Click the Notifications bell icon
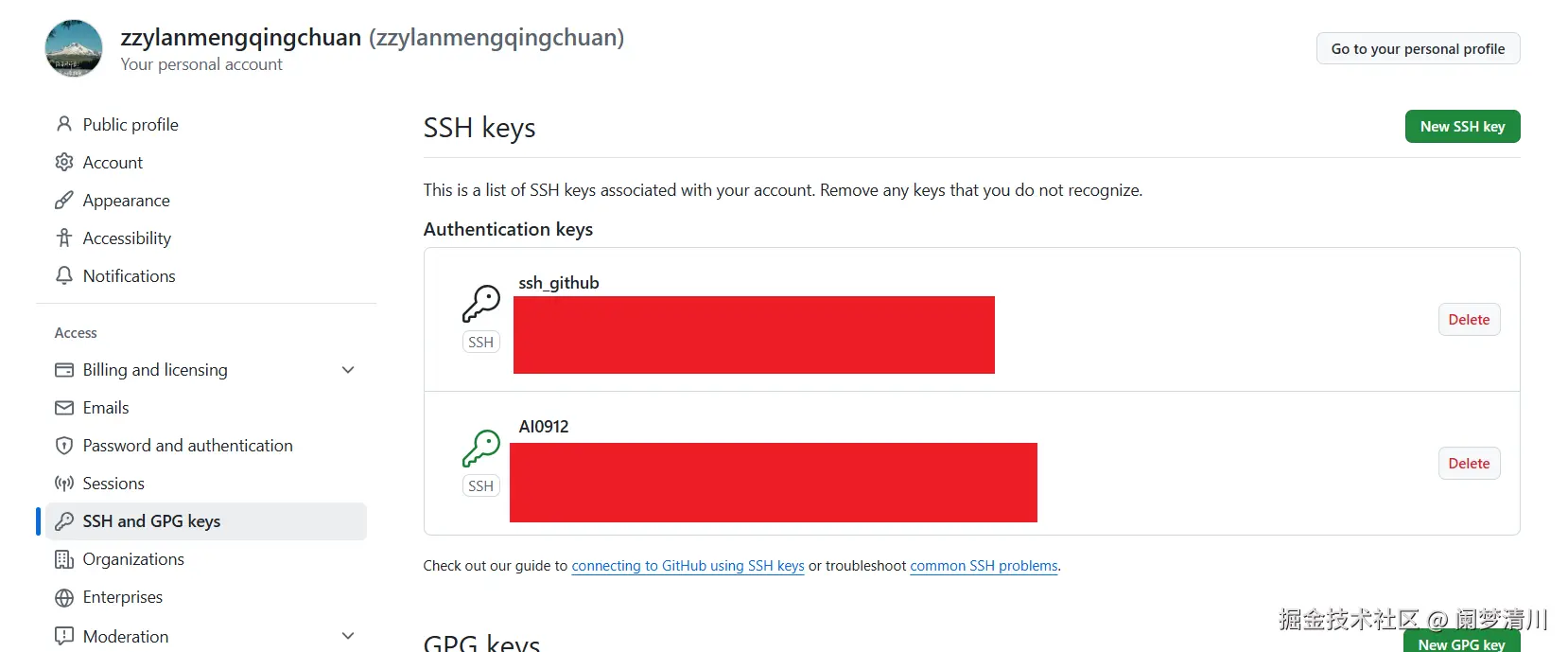 coord(64,275)
